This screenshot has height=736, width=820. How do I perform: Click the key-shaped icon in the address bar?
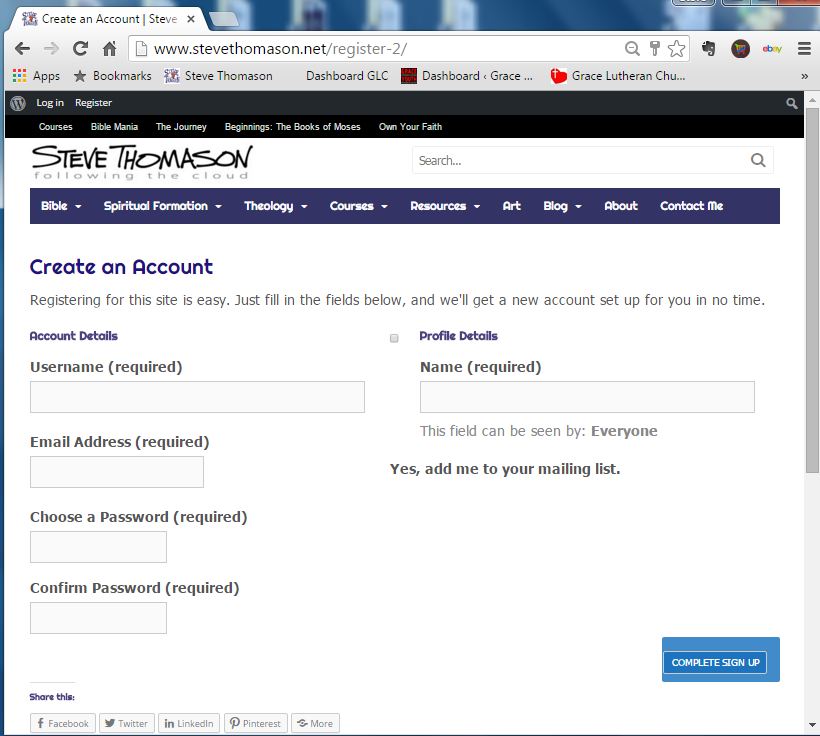tap(655, 47)
